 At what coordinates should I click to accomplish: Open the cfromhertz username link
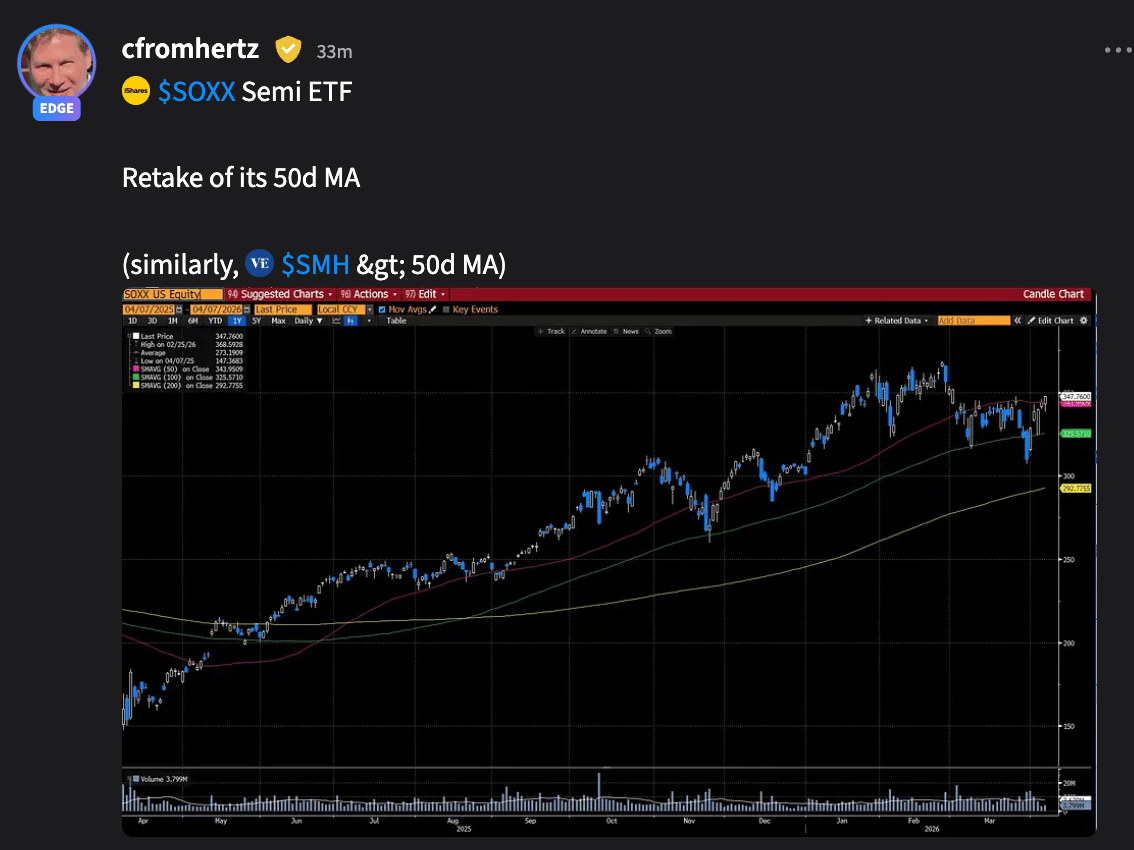190,49
